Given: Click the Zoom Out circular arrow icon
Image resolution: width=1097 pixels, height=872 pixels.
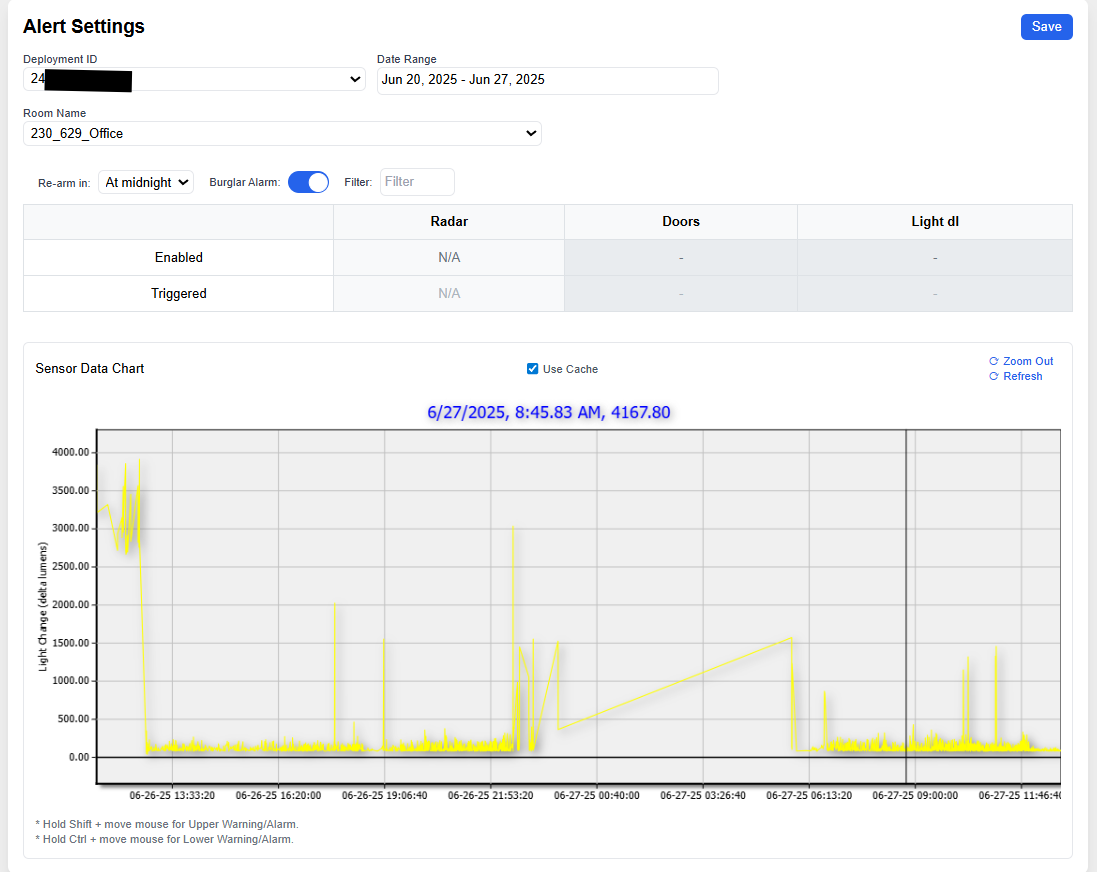Looking at the screenshot, I should (x=993, y=361).
